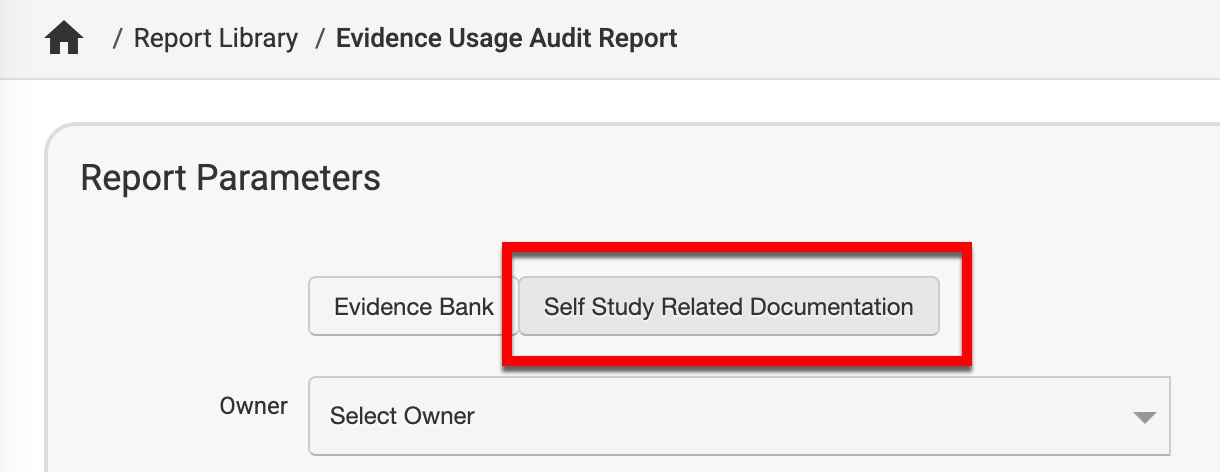Switch to Self Study Related Documentation
The height and width of the screenshot is (472, 1220).
coord(728,306)
